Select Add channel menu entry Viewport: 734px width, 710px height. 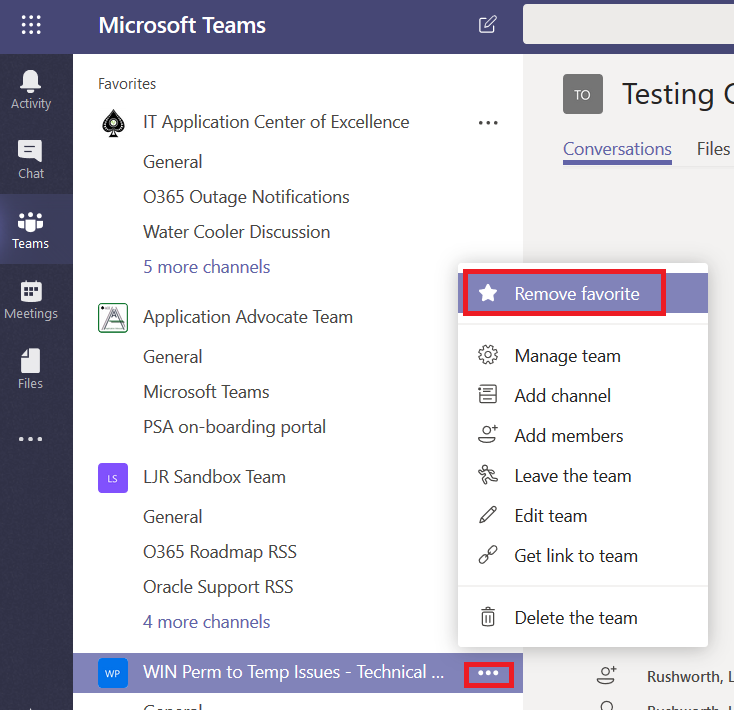(x=562, y=396)
